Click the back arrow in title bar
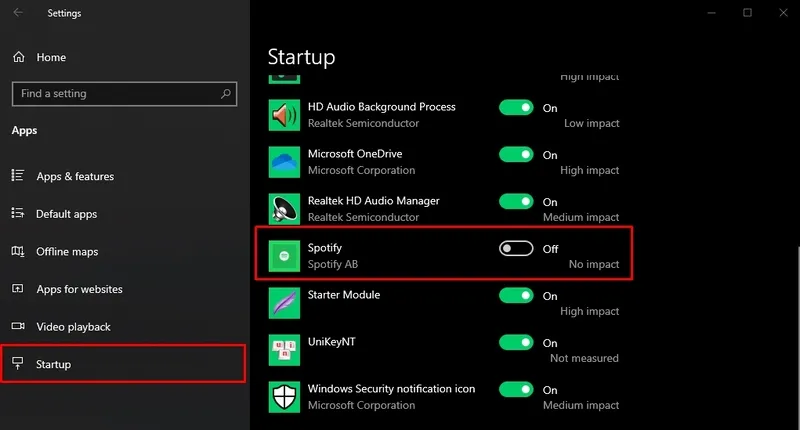This screenshot has width=800, height=430. coord(19,13)
